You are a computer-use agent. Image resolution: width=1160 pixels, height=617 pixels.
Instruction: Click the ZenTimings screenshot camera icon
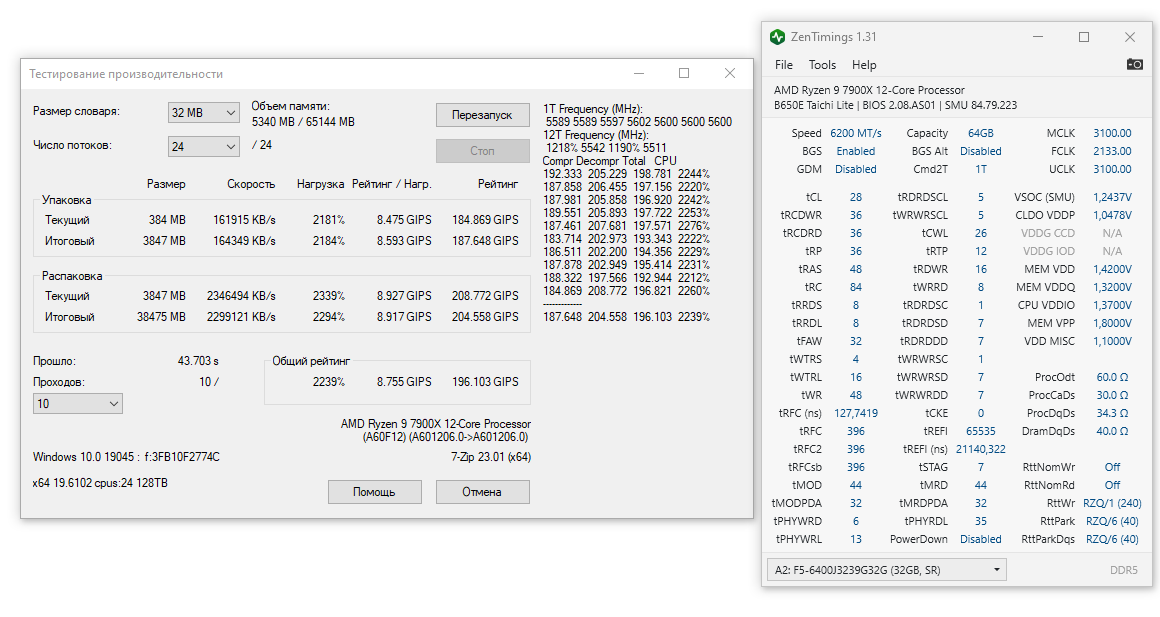pos(1134,65)
